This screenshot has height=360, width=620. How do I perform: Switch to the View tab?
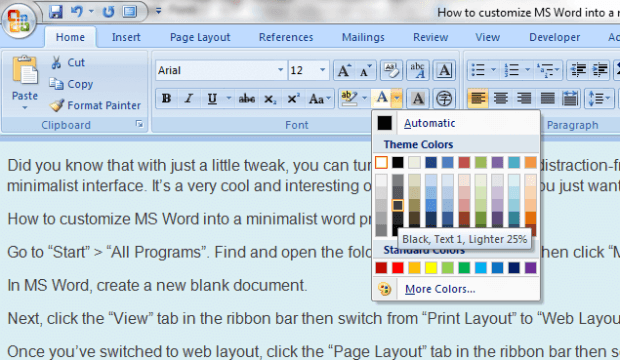tap(487, 37)
